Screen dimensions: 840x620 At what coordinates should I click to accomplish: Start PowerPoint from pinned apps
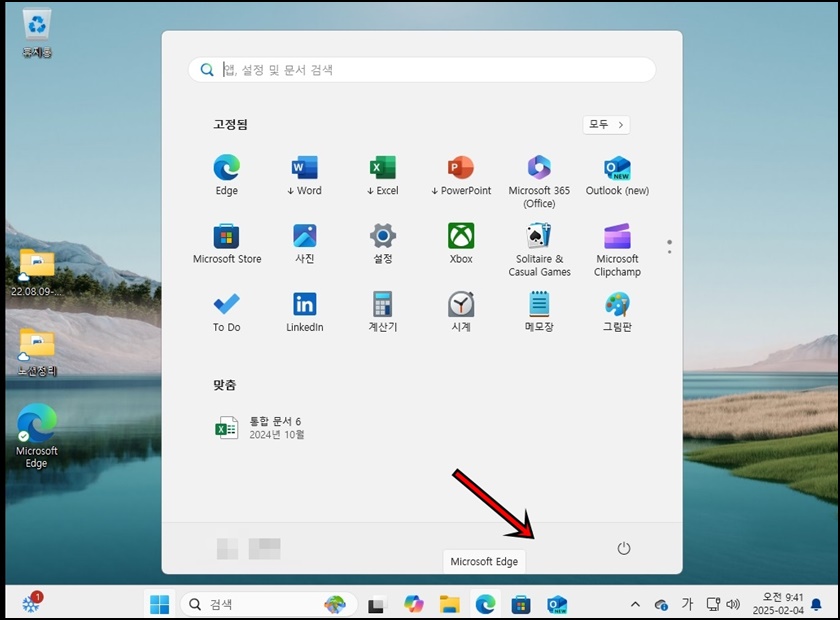click(461, 175)
